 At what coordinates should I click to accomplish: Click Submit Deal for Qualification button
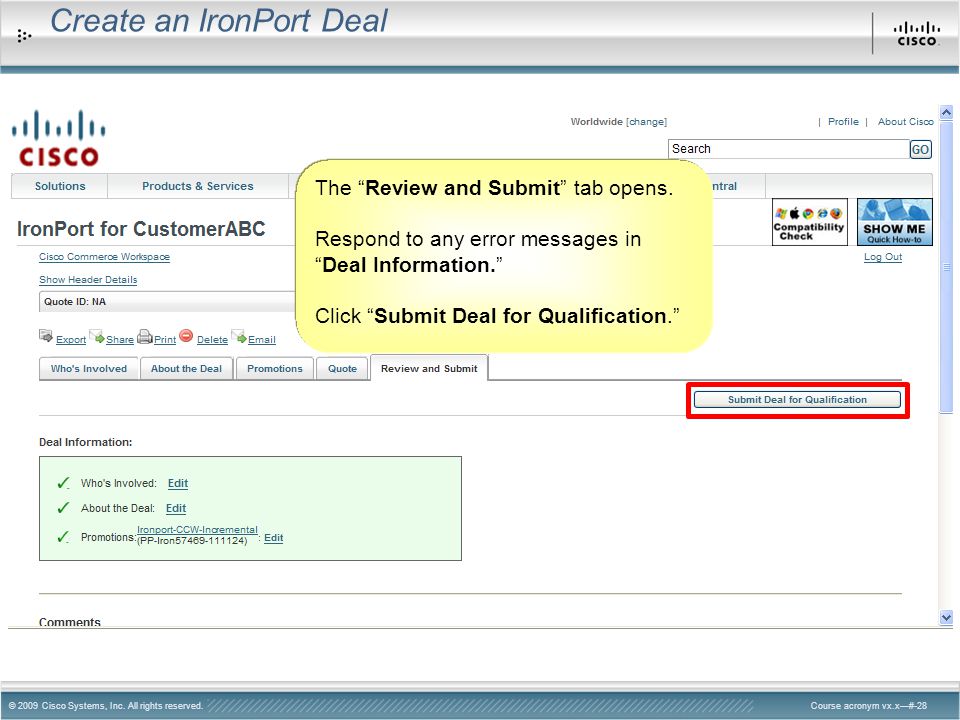click(x=797, y=400)
